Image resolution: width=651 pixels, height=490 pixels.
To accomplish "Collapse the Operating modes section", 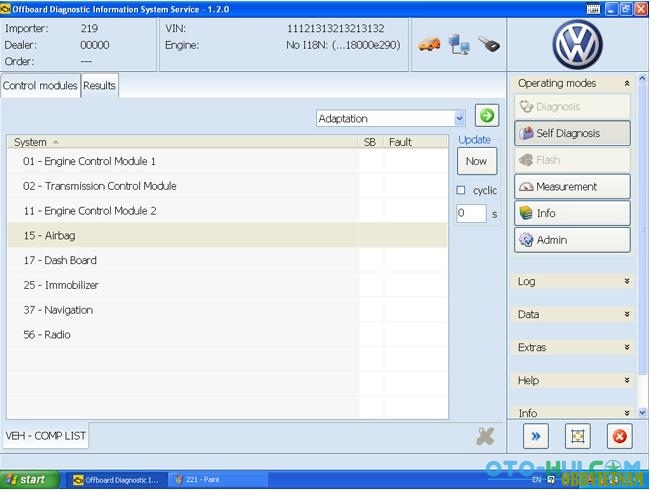I will [x=627, y=83].
